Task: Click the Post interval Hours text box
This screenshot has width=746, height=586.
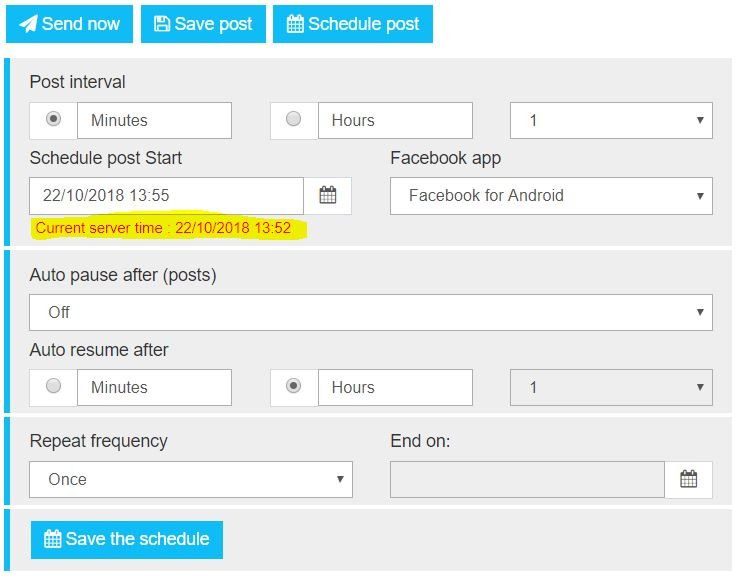Action: coord(395,120)
